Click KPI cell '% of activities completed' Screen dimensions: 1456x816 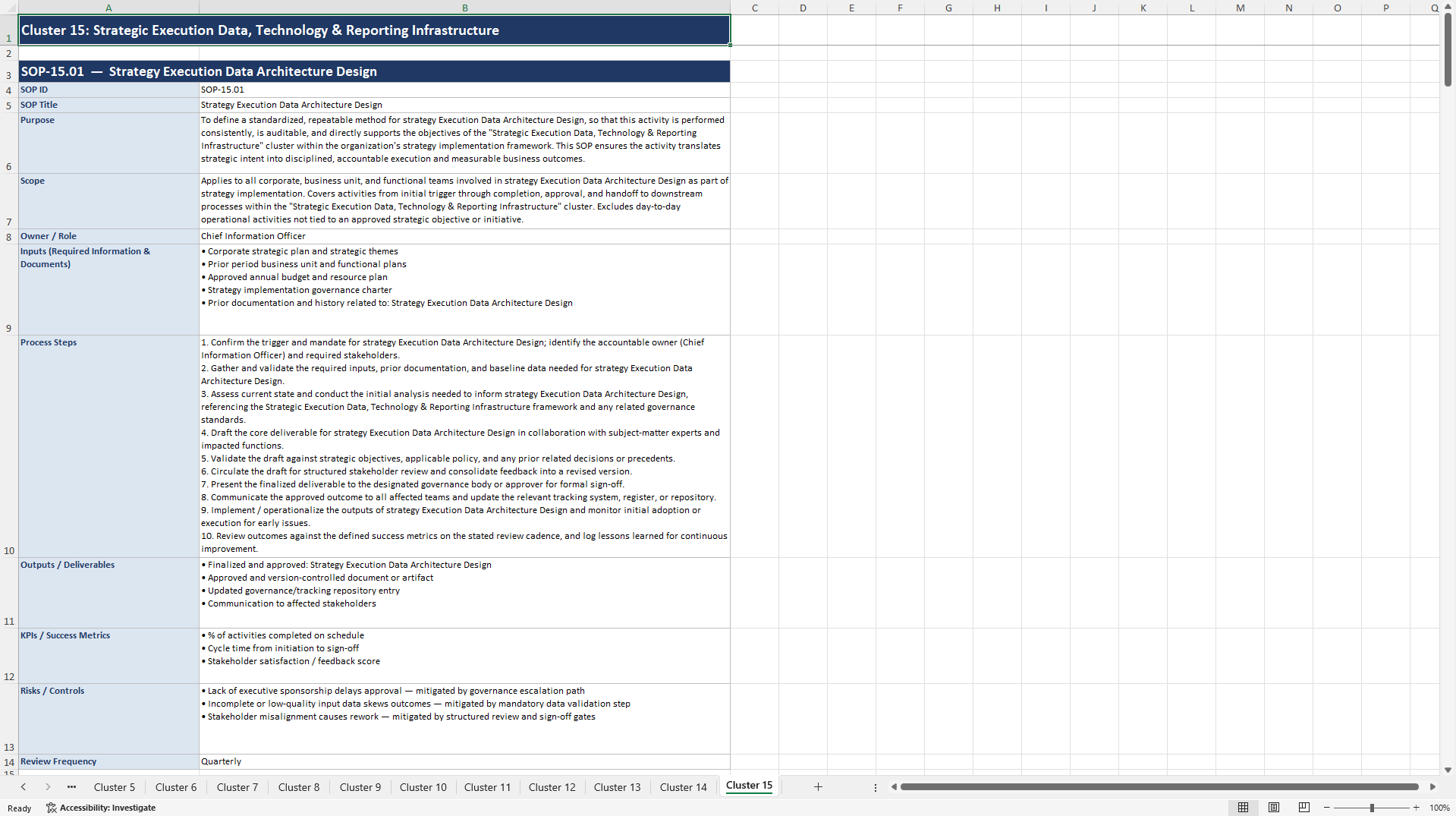(x=464, y=656)
